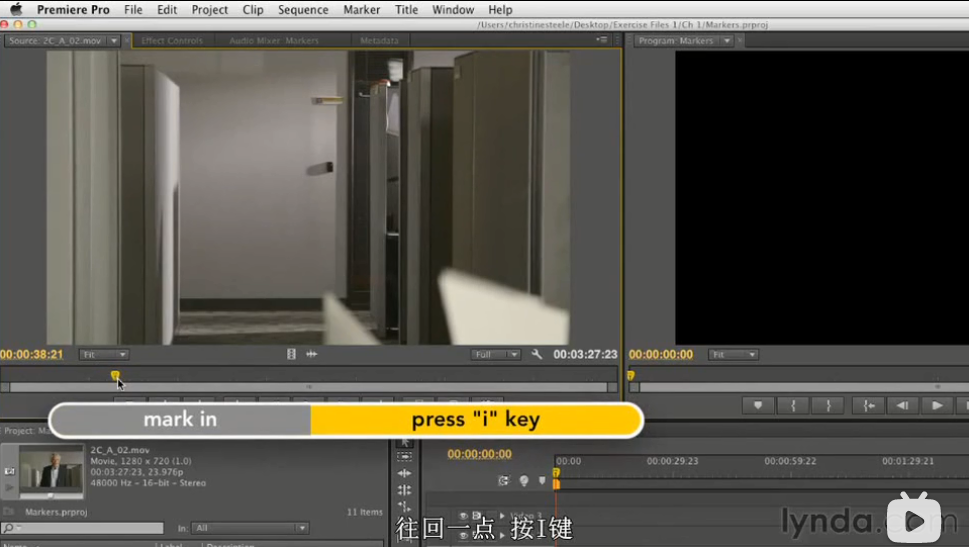This screenshot has height=547, width=969.
Task: Click Add Marker button in Program monitor
Action: coord(758,405)
